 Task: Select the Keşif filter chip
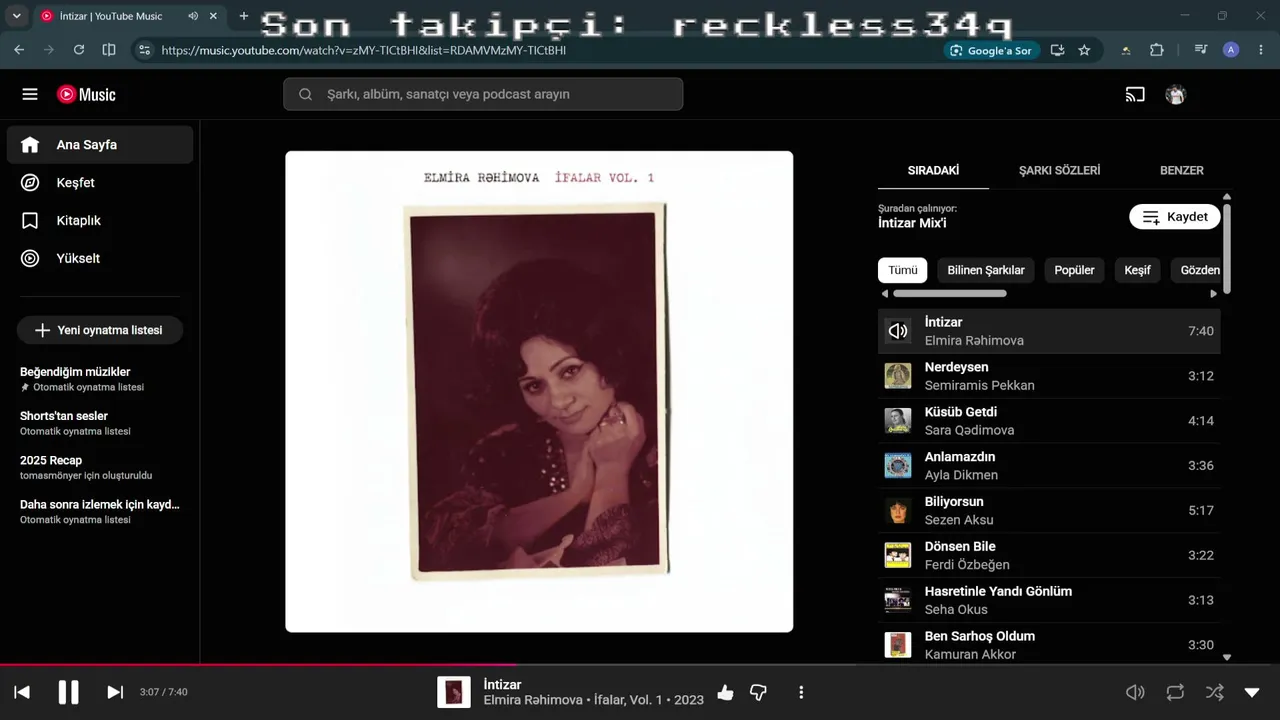pyautogui.click(x=1138, y=270)
